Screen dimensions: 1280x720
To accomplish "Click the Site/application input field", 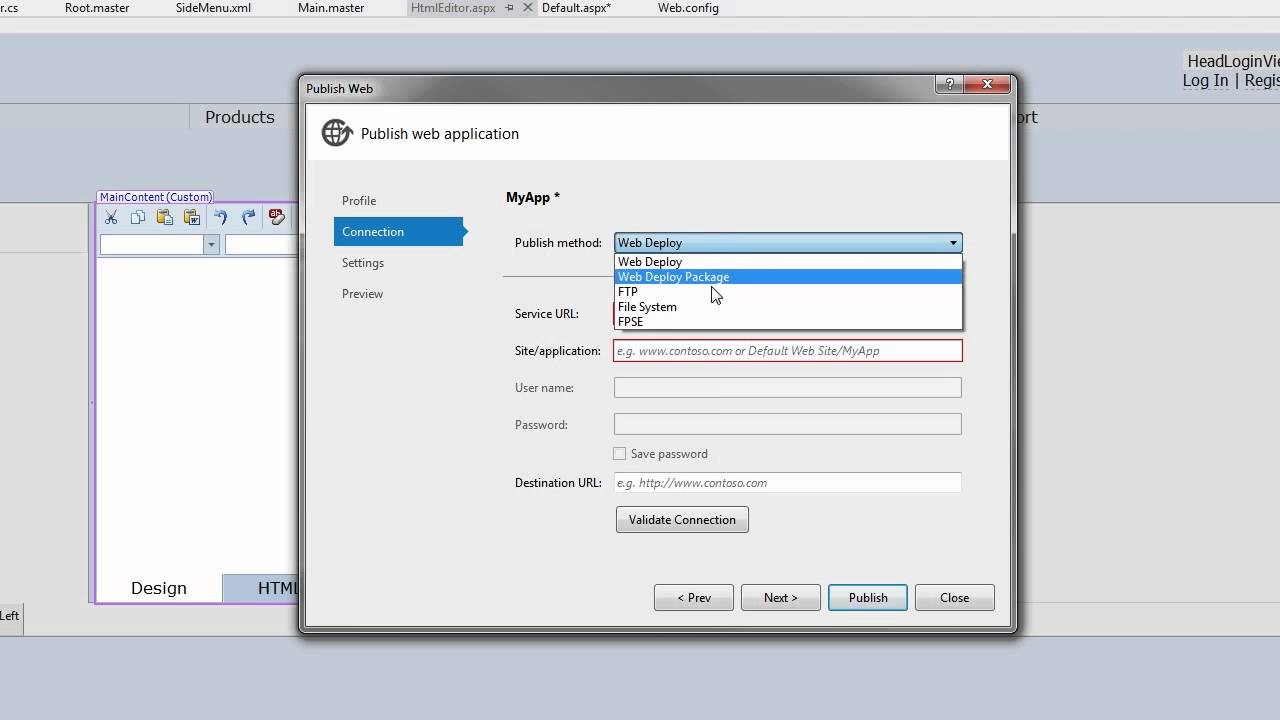I will point(788,351).
